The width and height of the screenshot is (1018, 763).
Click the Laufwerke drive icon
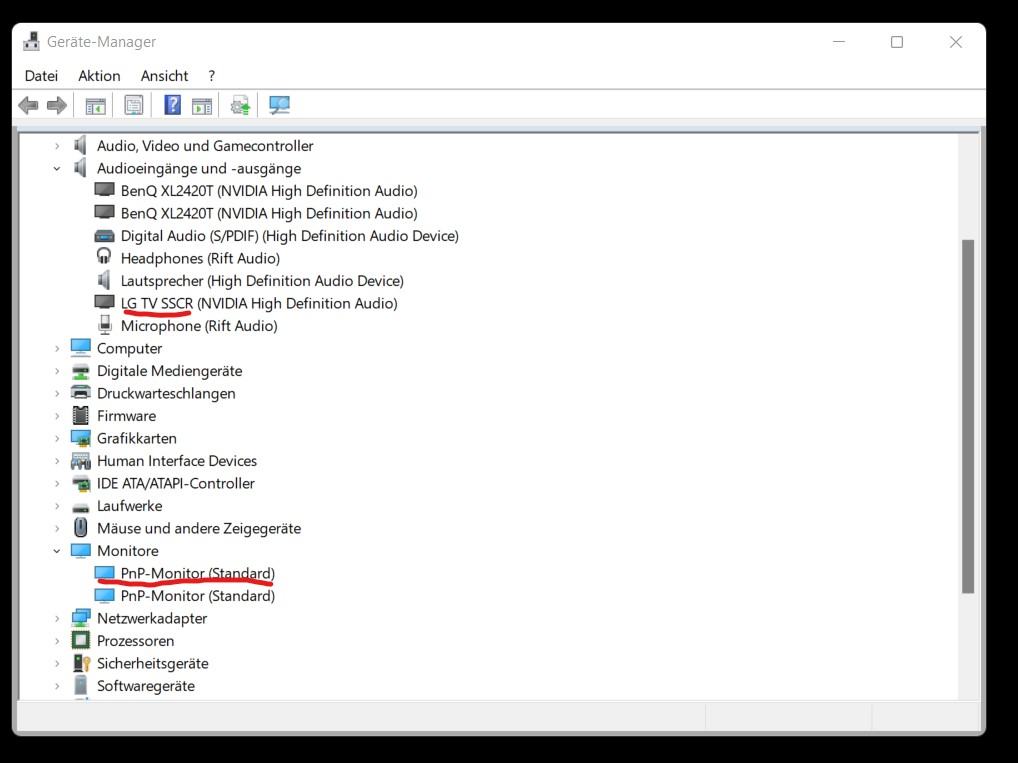(x=81, y=507)
